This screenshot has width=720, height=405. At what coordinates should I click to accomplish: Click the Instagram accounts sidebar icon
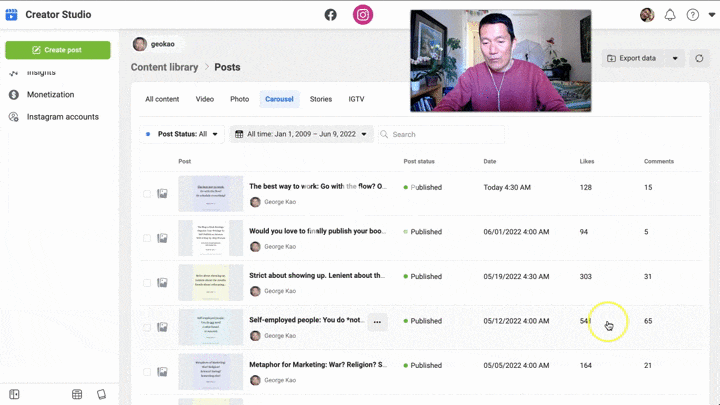point(14,117)
